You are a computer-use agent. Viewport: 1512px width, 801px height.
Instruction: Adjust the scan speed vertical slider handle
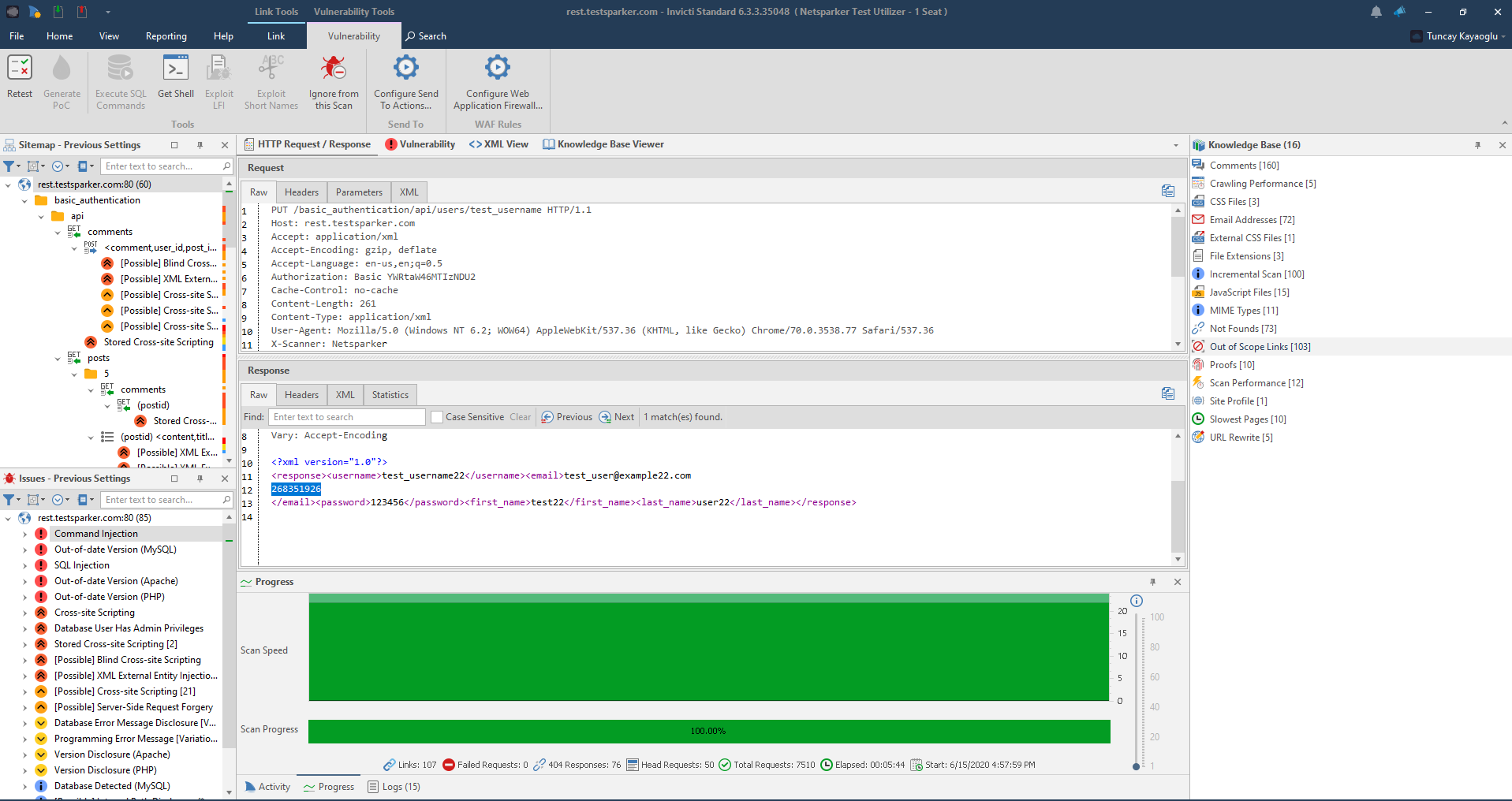[1136, 766]
